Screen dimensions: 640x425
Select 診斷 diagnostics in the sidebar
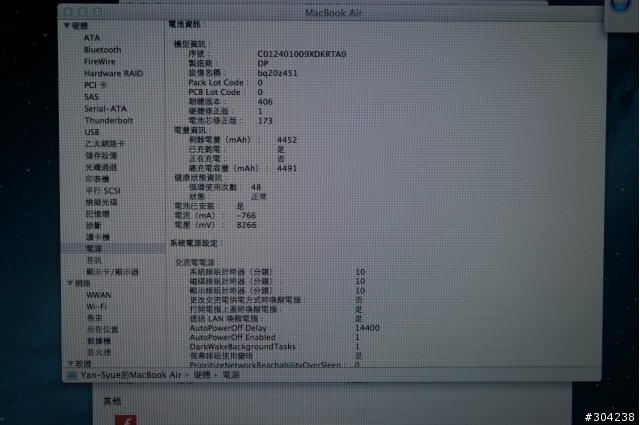(93, 226)
